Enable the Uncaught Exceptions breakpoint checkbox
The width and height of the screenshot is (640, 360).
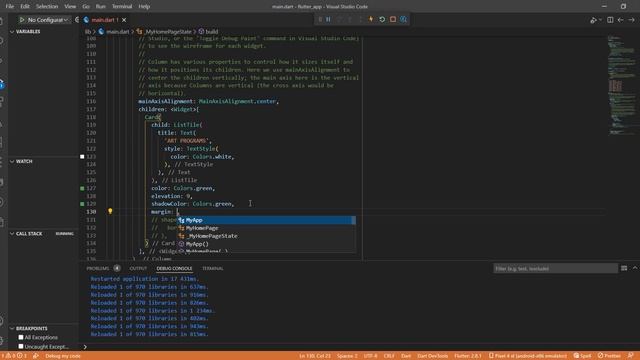click(x=21, y=347)
